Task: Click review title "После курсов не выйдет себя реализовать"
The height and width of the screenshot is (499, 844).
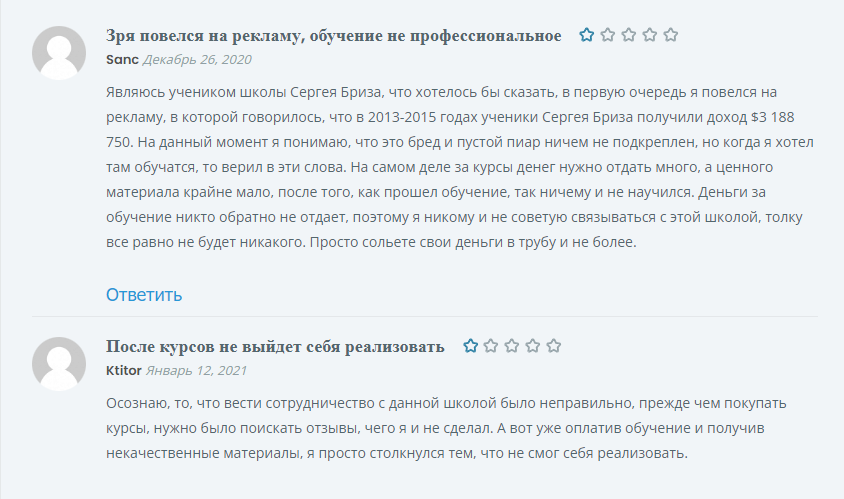Action: coord(275,347)
